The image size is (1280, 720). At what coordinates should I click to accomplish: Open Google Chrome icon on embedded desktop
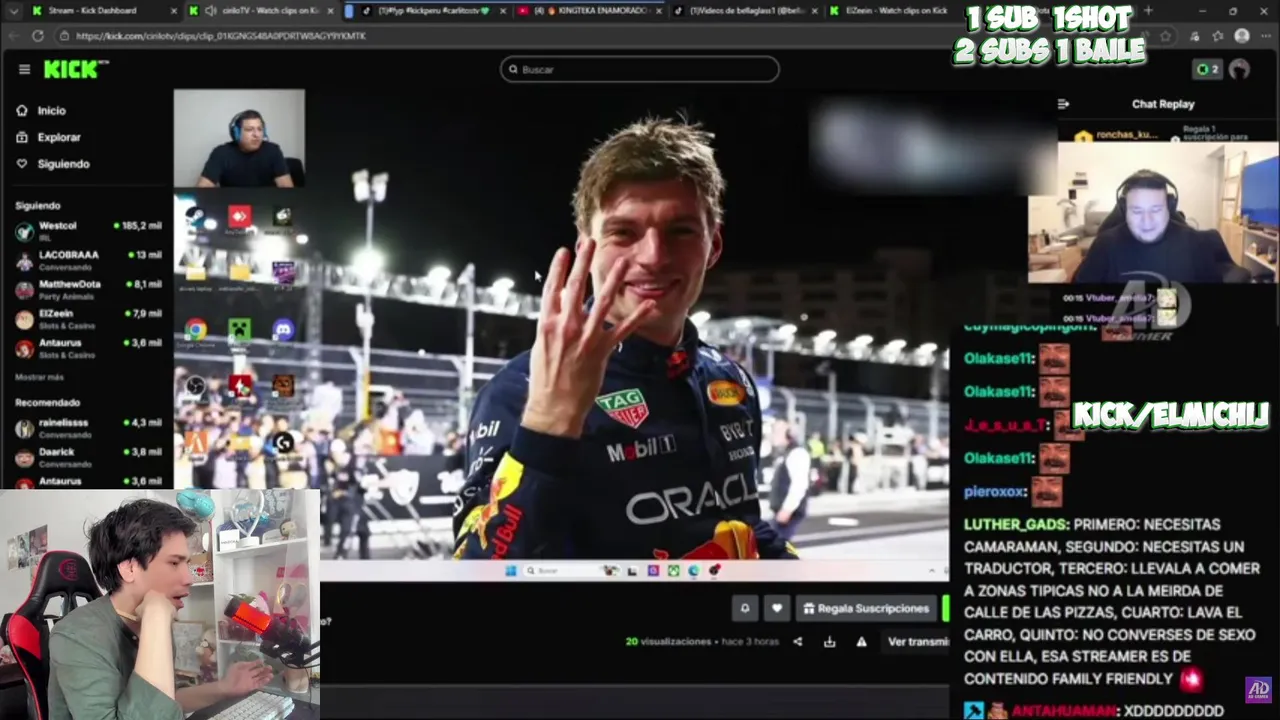coord(195,330)
